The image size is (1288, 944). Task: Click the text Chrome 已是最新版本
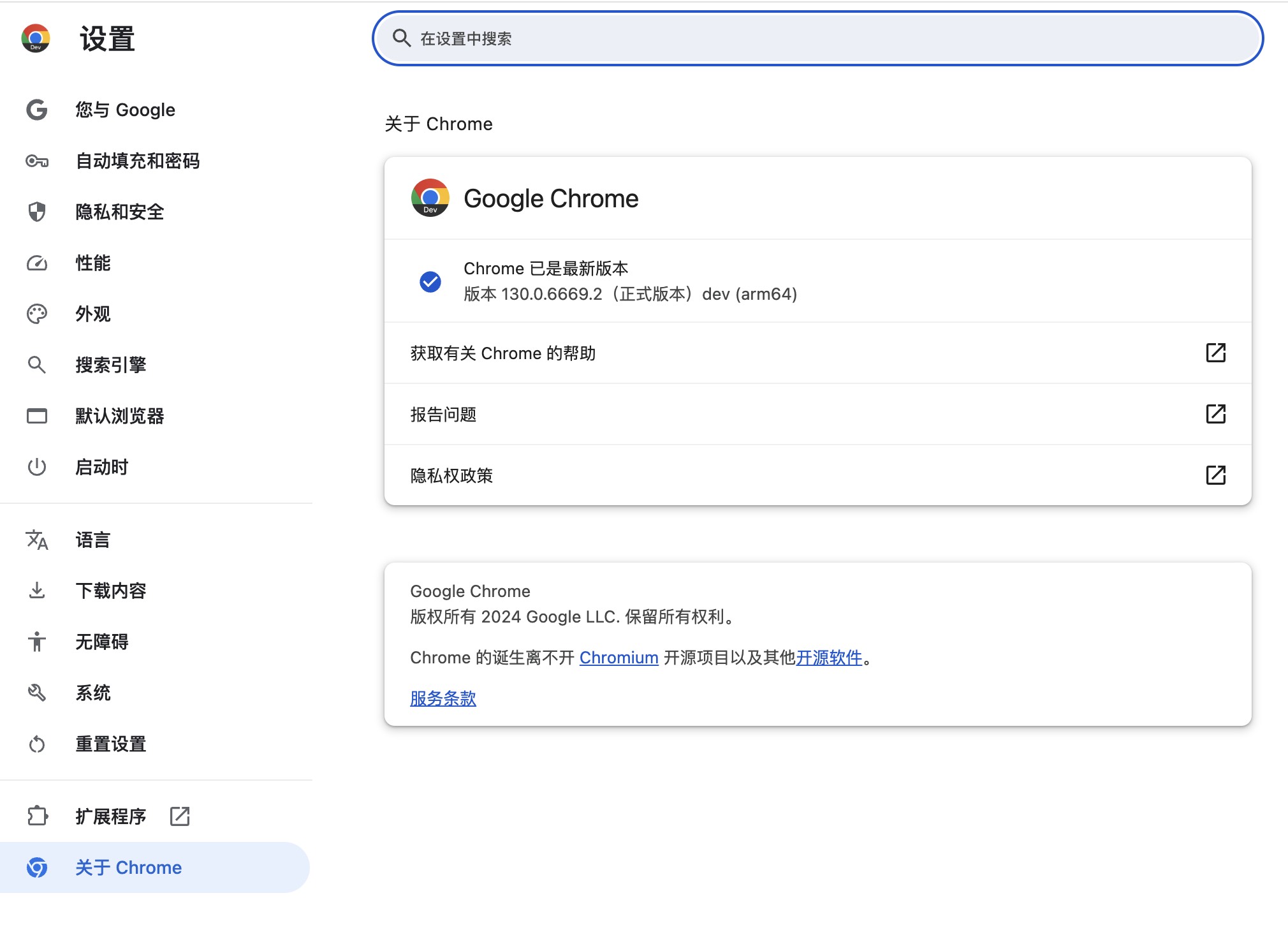click(546, 269)
